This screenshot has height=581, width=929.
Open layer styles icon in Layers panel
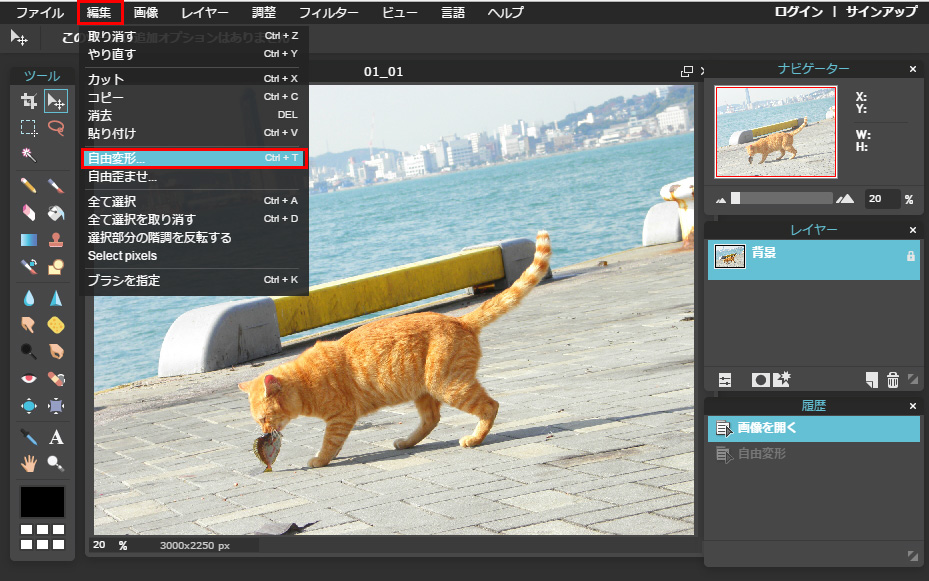click(782, 379)
